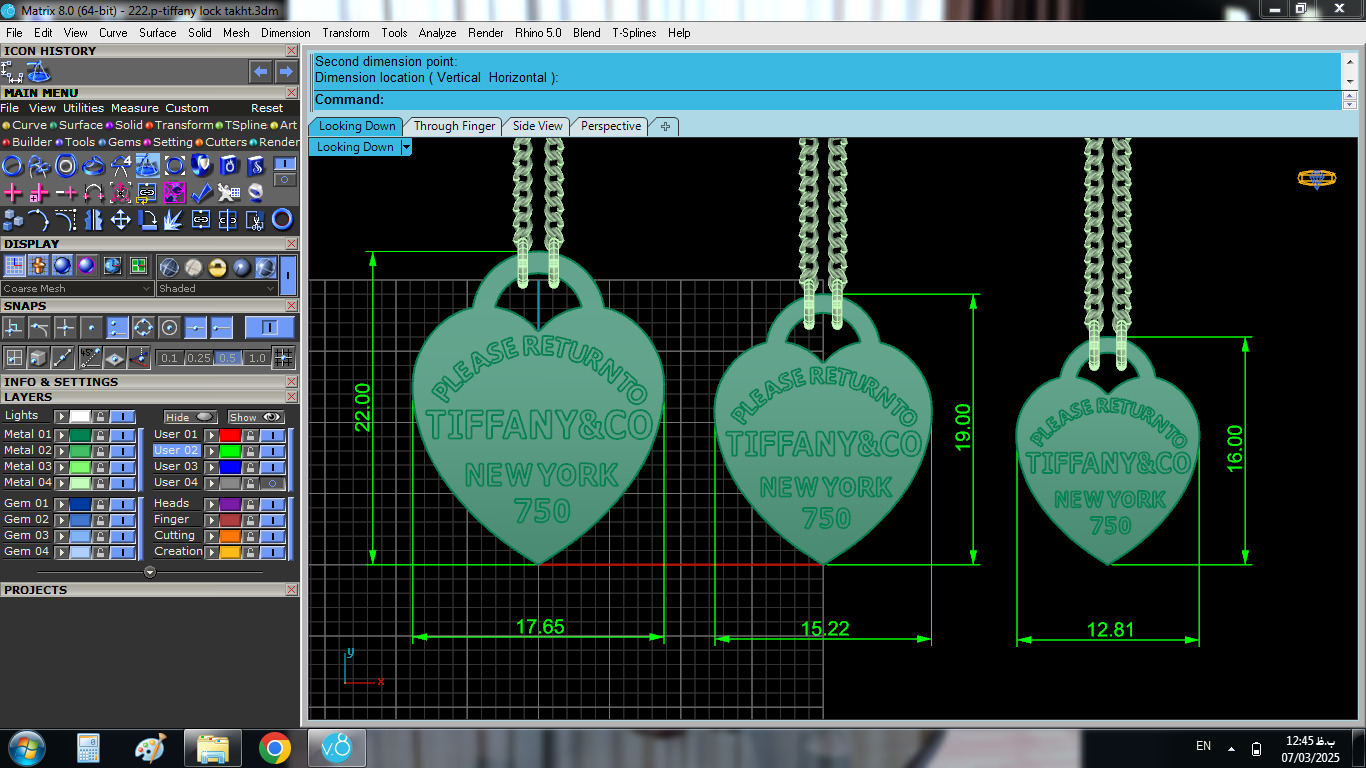This screenshot has height=768, width=1366.
Task: Select the dark red ring tool icon
Action: click(x=282, y=219)
